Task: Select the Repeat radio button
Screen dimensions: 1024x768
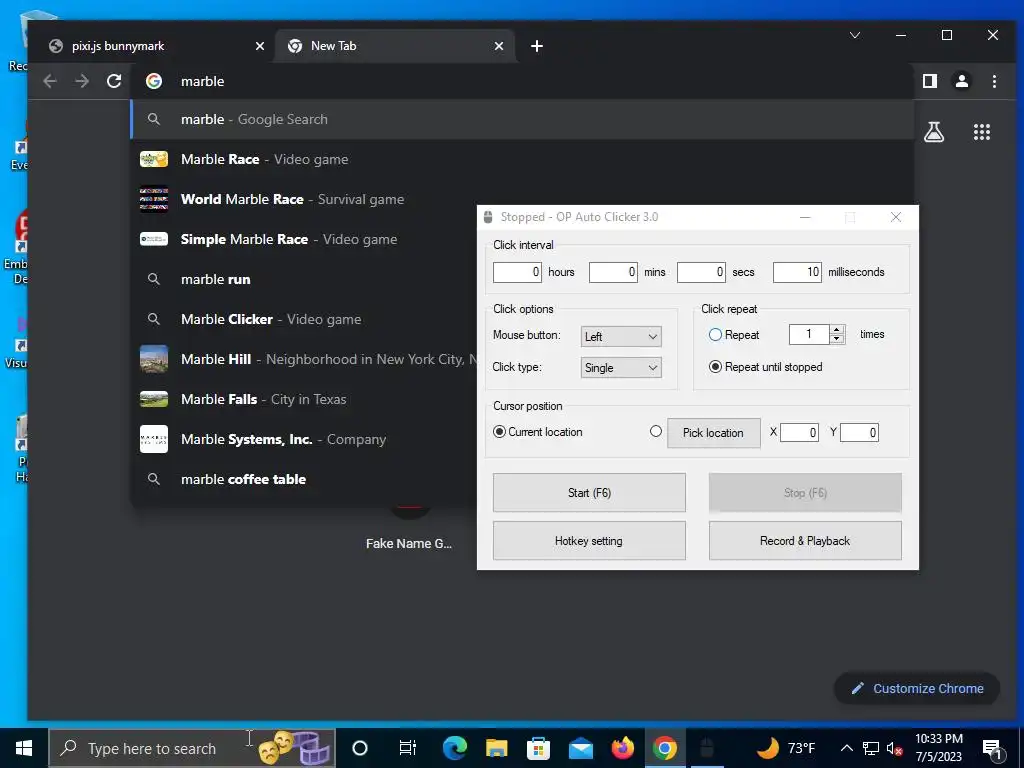Action: tap(715, 335)
